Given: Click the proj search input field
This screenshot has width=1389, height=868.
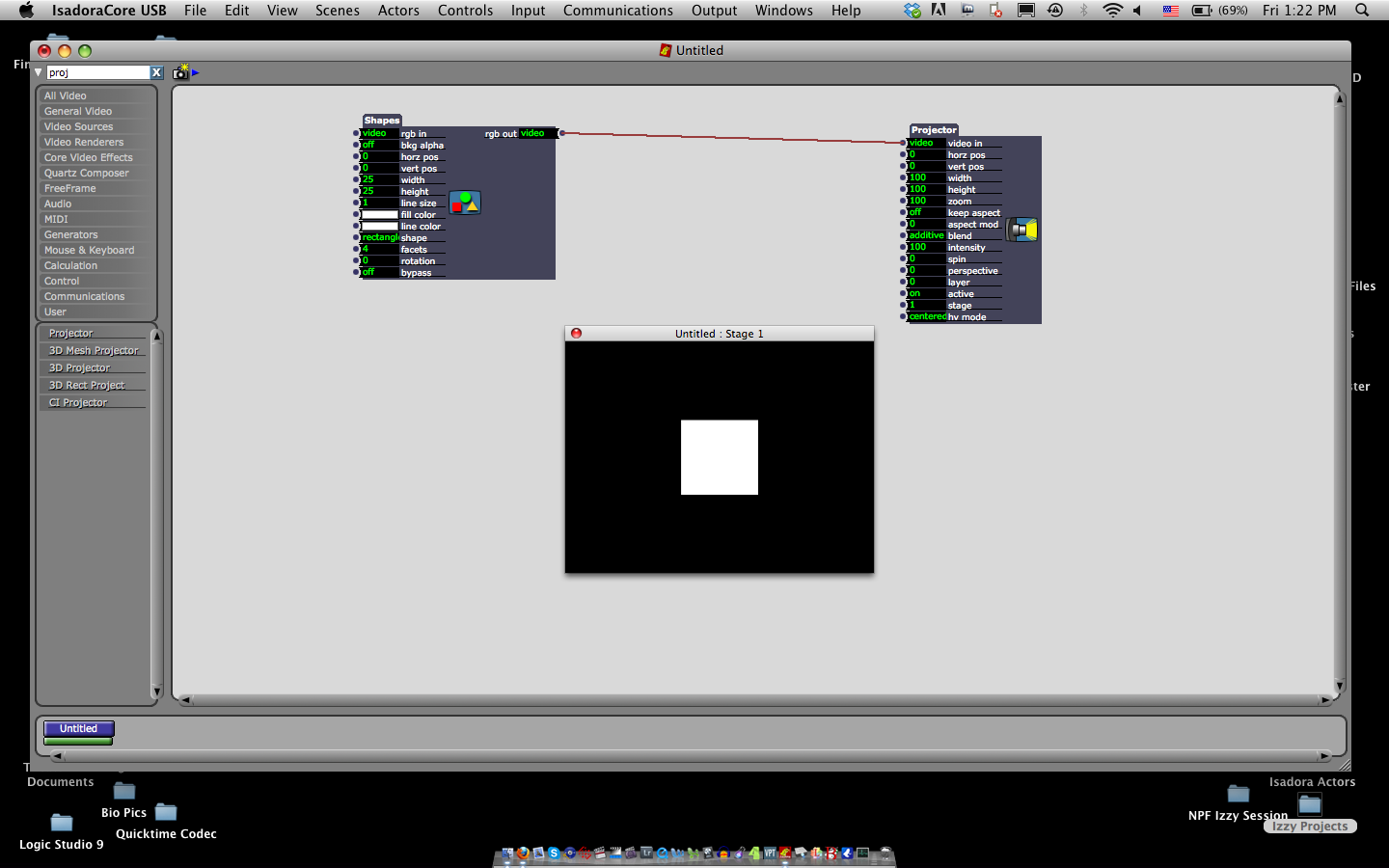Looking at the screenshot, I should point(97,72).
